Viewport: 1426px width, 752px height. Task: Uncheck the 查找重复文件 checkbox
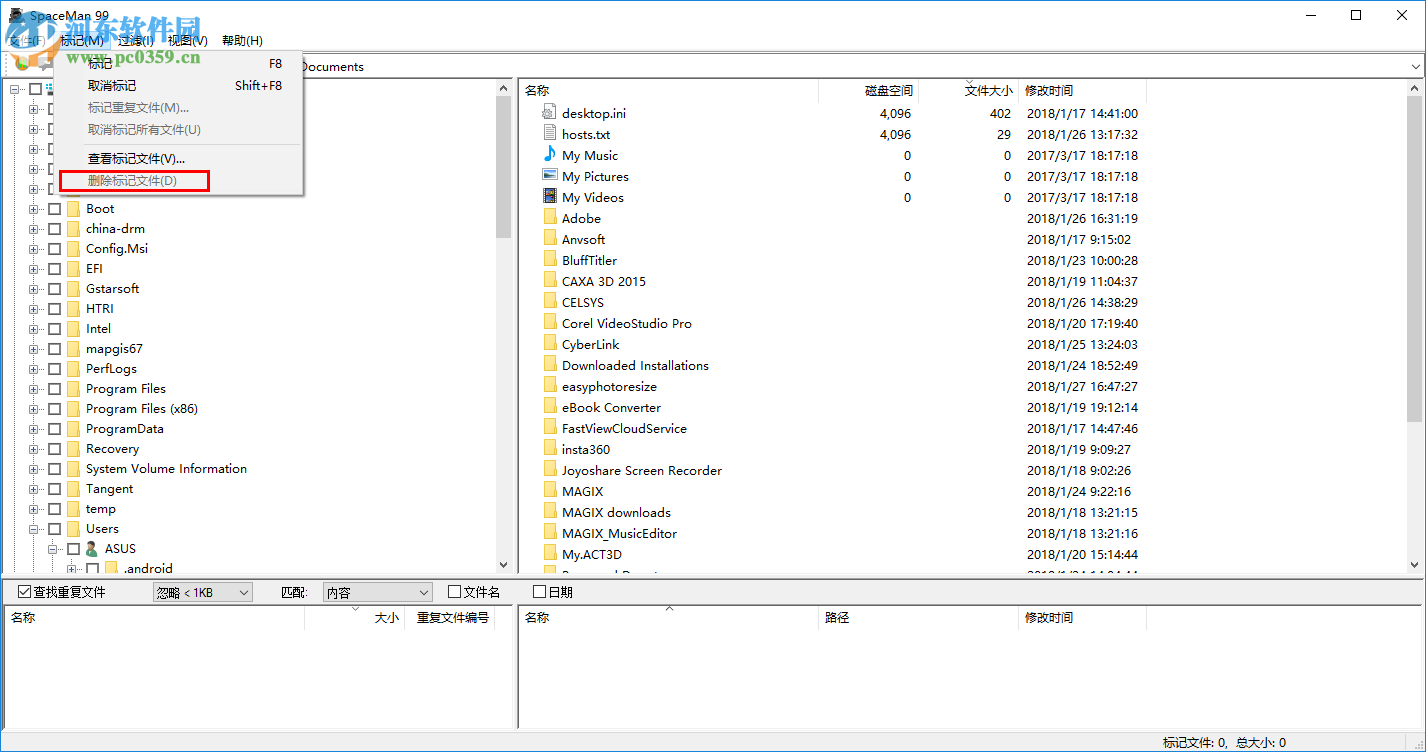tap(25, 592)
